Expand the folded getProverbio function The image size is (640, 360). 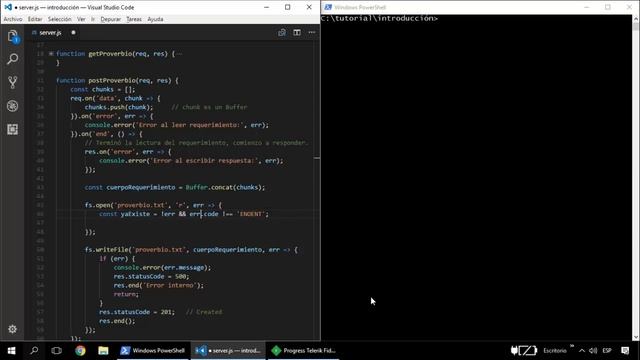click(51, 54)
